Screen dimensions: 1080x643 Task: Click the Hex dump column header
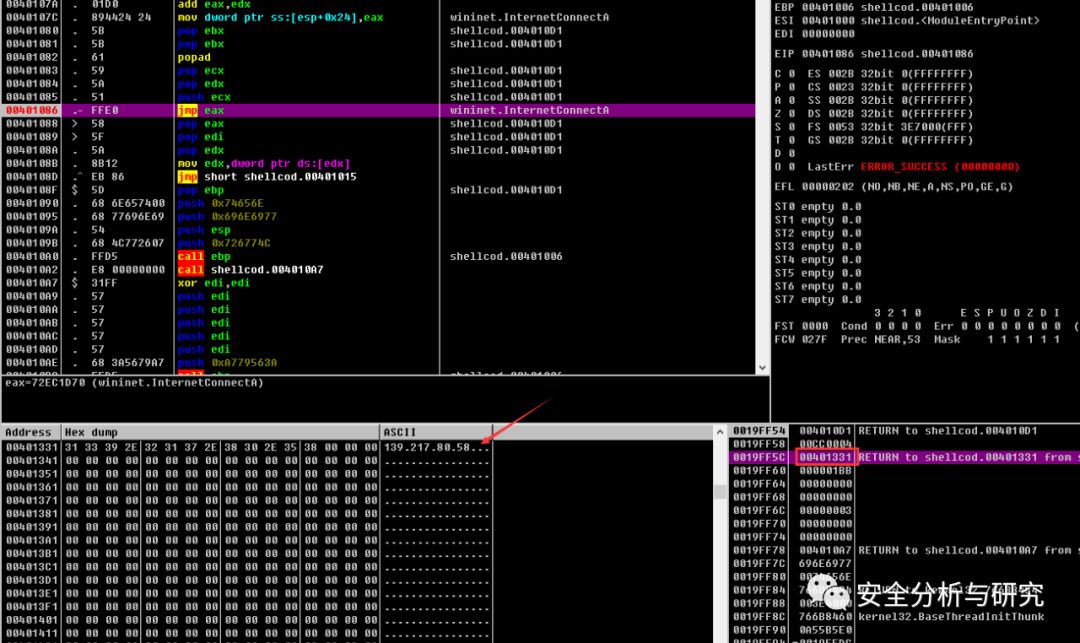220,432
